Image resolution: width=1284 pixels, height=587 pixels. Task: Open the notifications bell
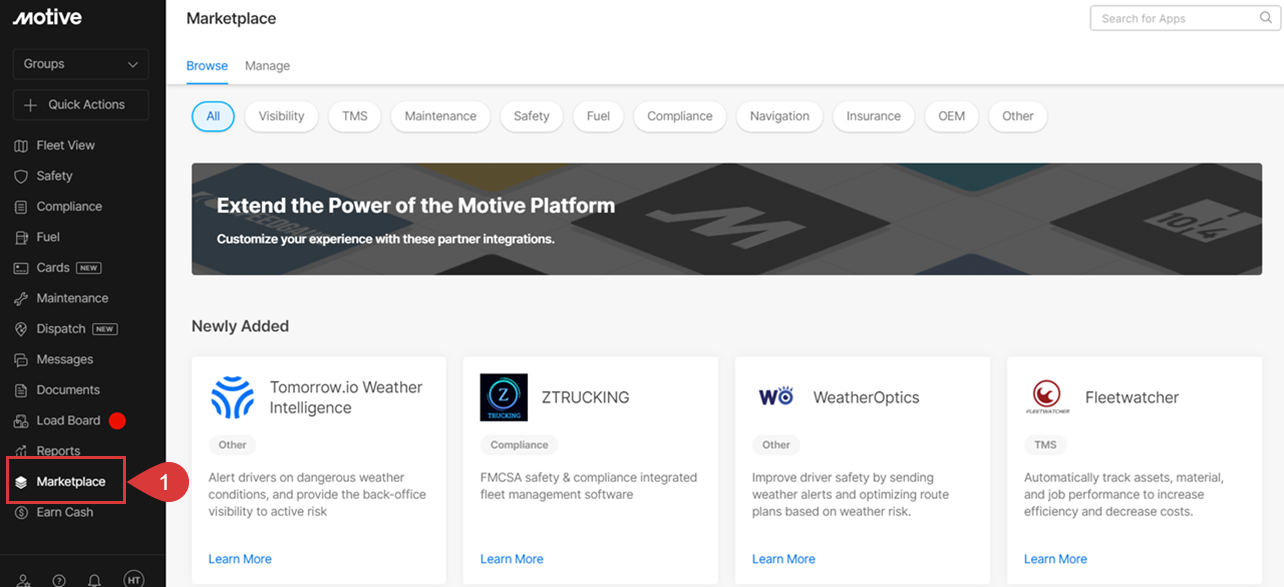coord(94,580)
